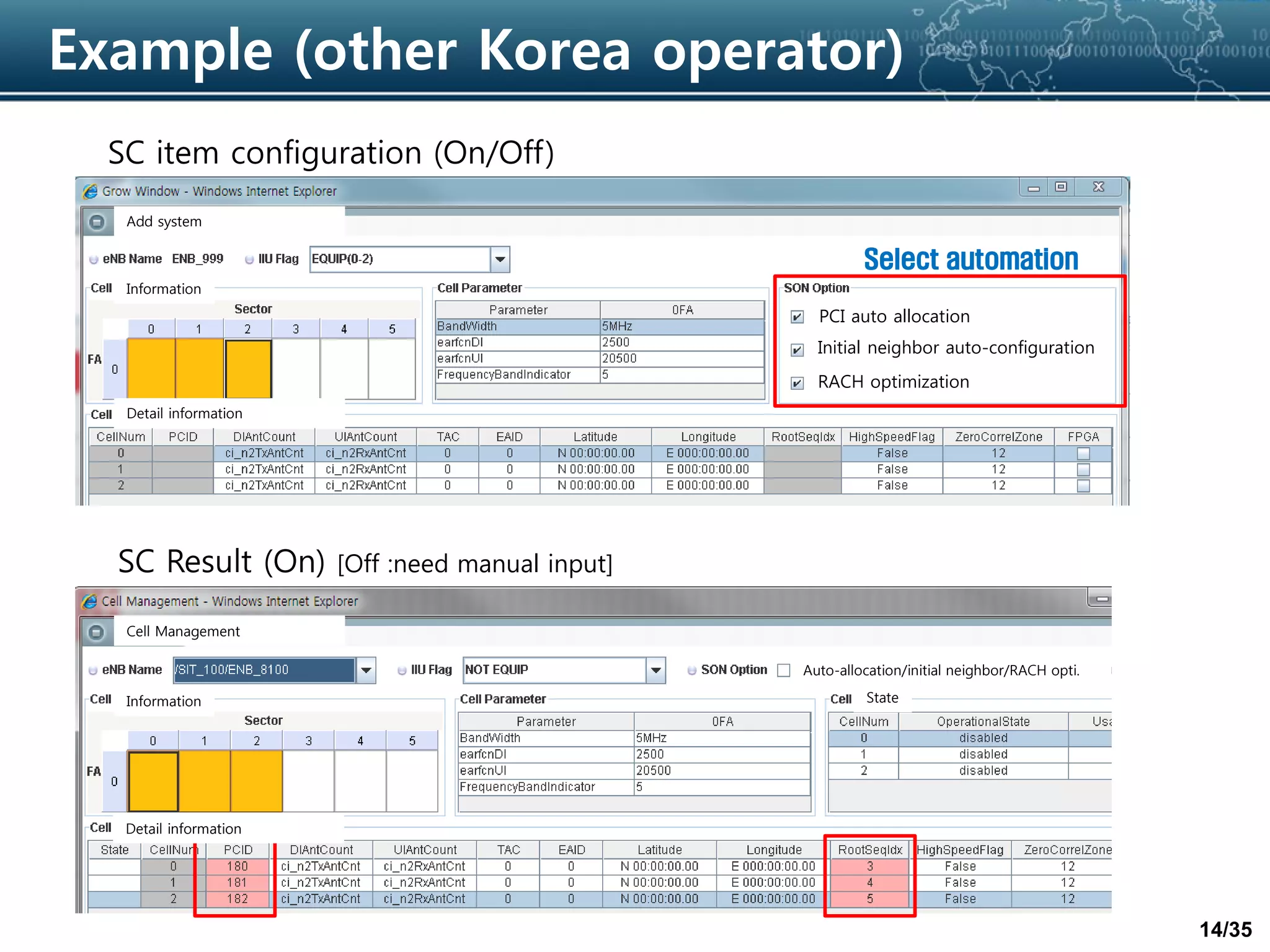Click the RootSeqIdx column header in Cell Management
Viewport: 1270px width, 952px height.
[x=870, y=850]
